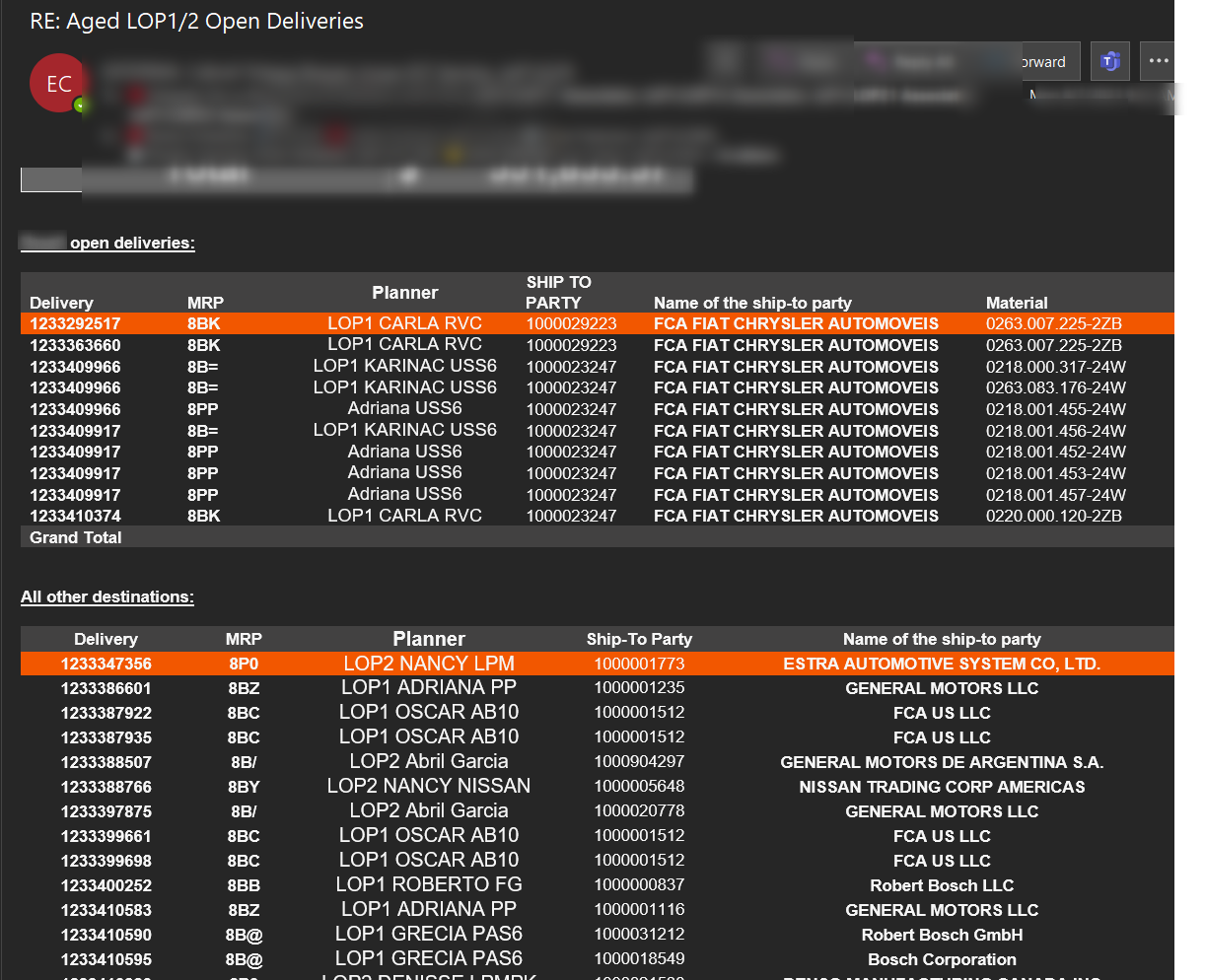
Task: Click GENERAL MOTORS DE ARGENTINA S.A.
Action: (x=942, y=762)
